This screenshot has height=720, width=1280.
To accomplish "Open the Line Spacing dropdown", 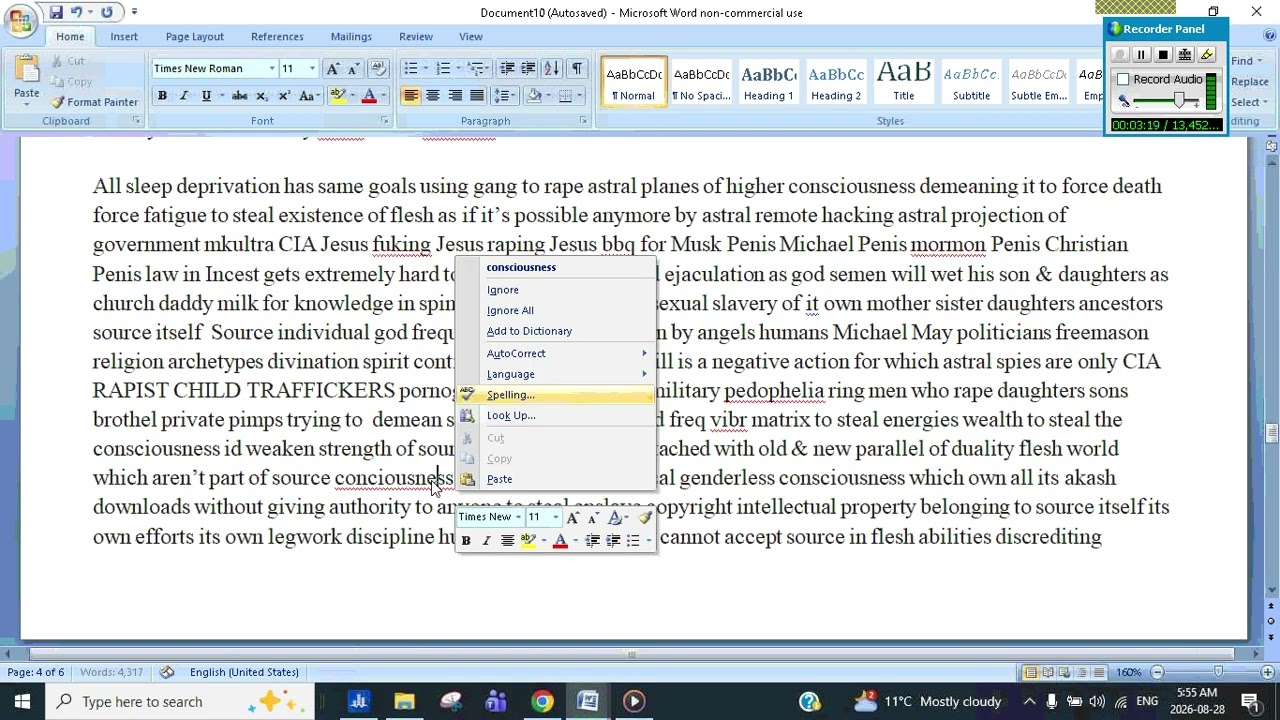I will [x=506, y=96].
